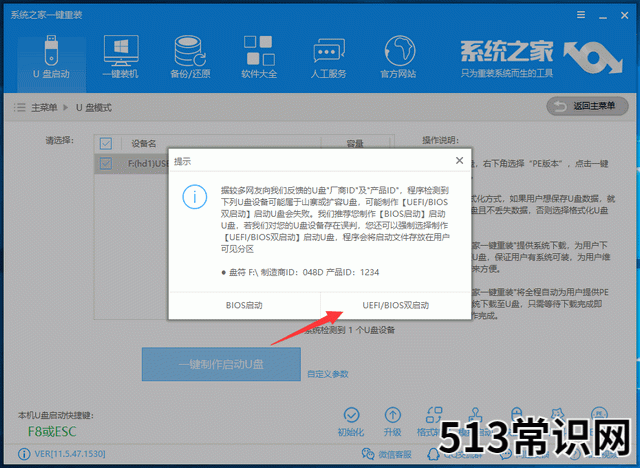Click the 返回主菜单 button
The width and height of the screenshot is (640, 468).
point(587,106)
